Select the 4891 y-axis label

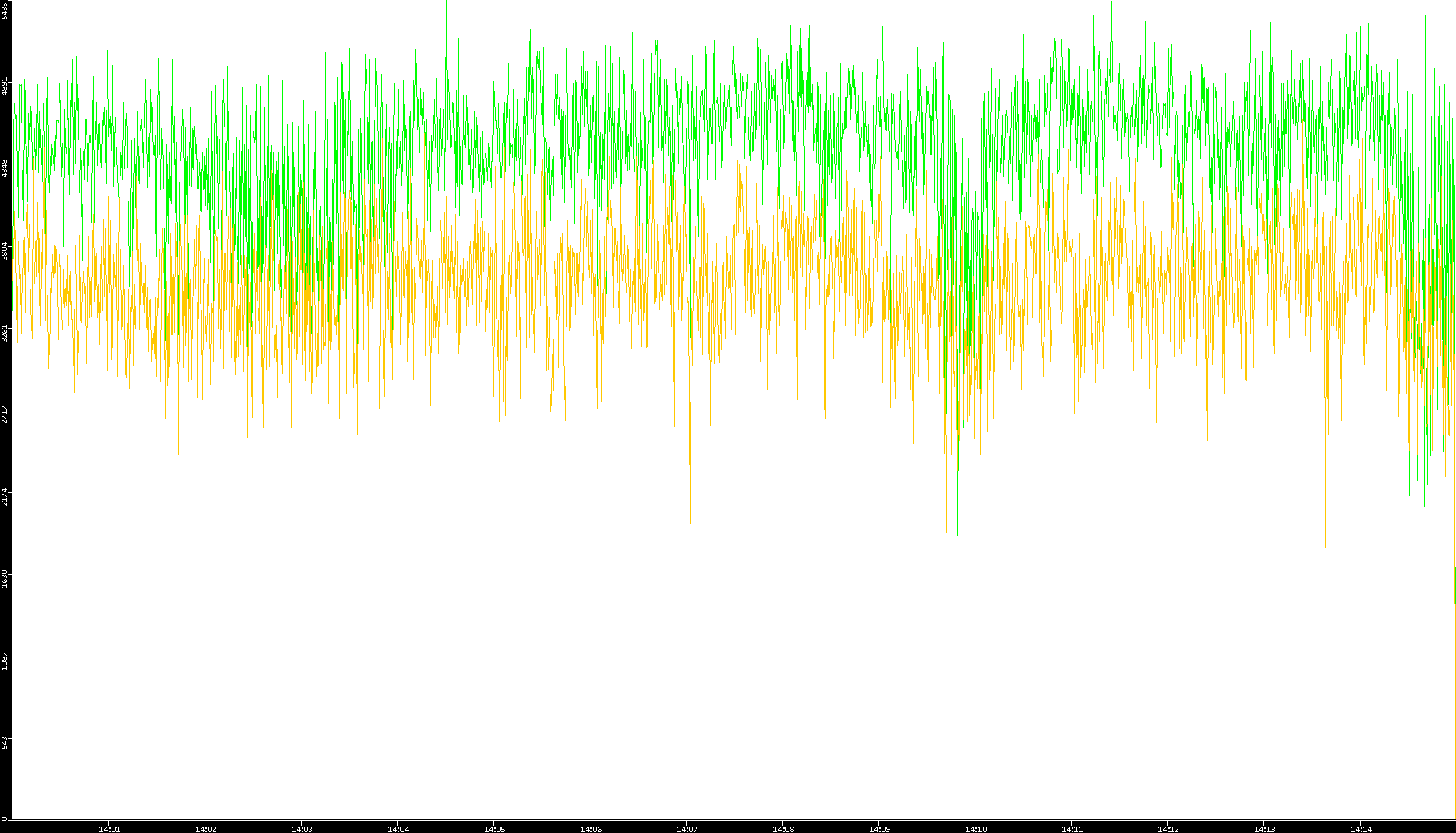click(6, 86)
